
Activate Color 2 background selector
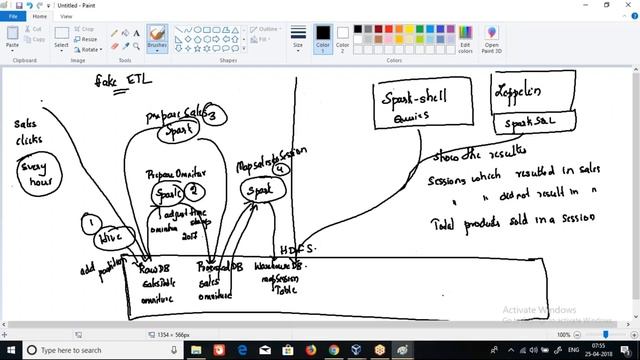342,39
